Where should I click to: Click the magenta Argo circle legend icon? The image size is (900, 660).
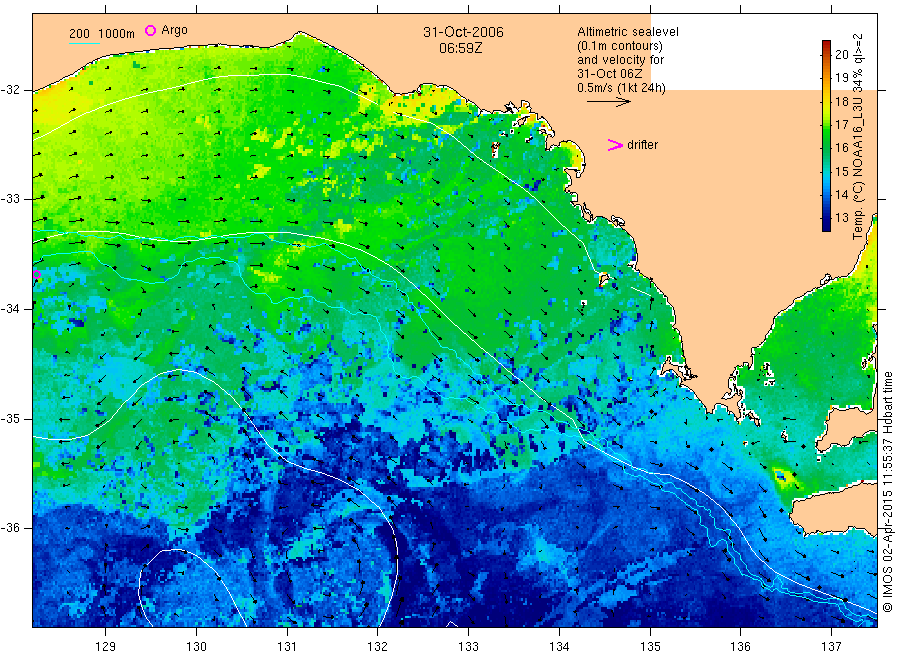[150, 30]
